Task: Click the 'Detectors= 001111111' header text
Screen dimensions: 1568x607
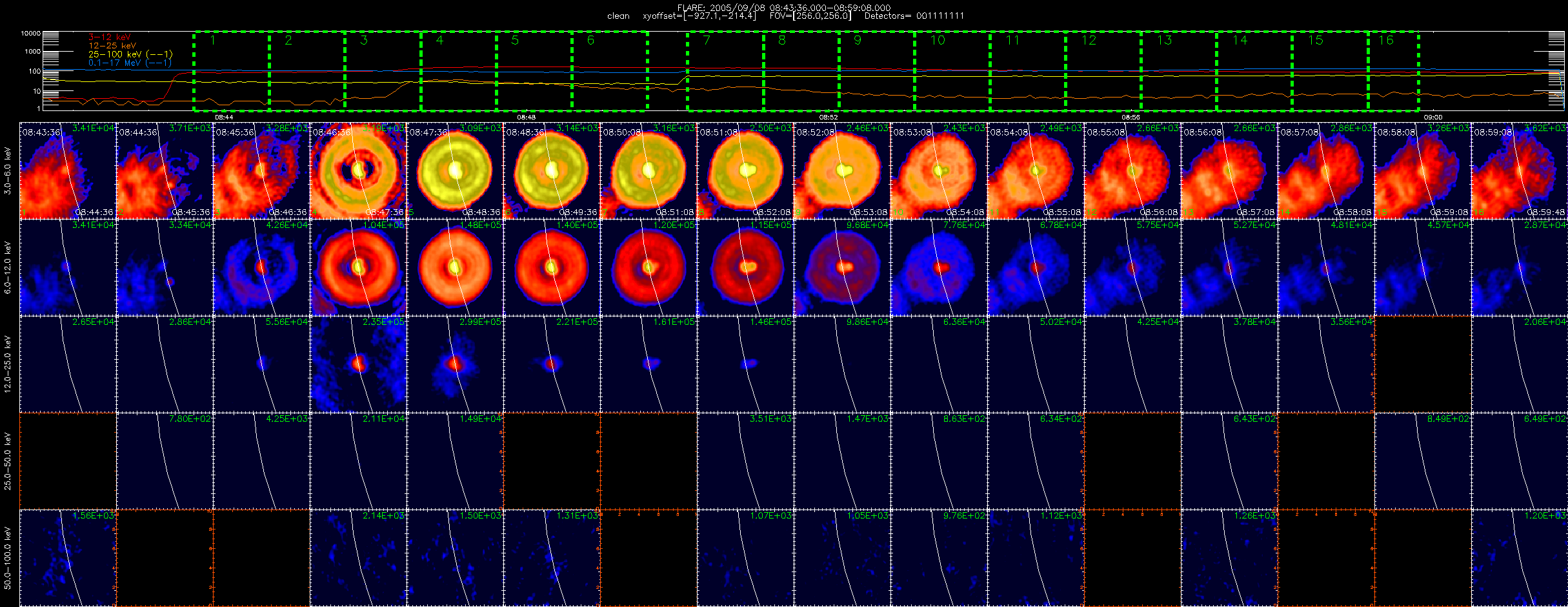Action: pos(914,16)
